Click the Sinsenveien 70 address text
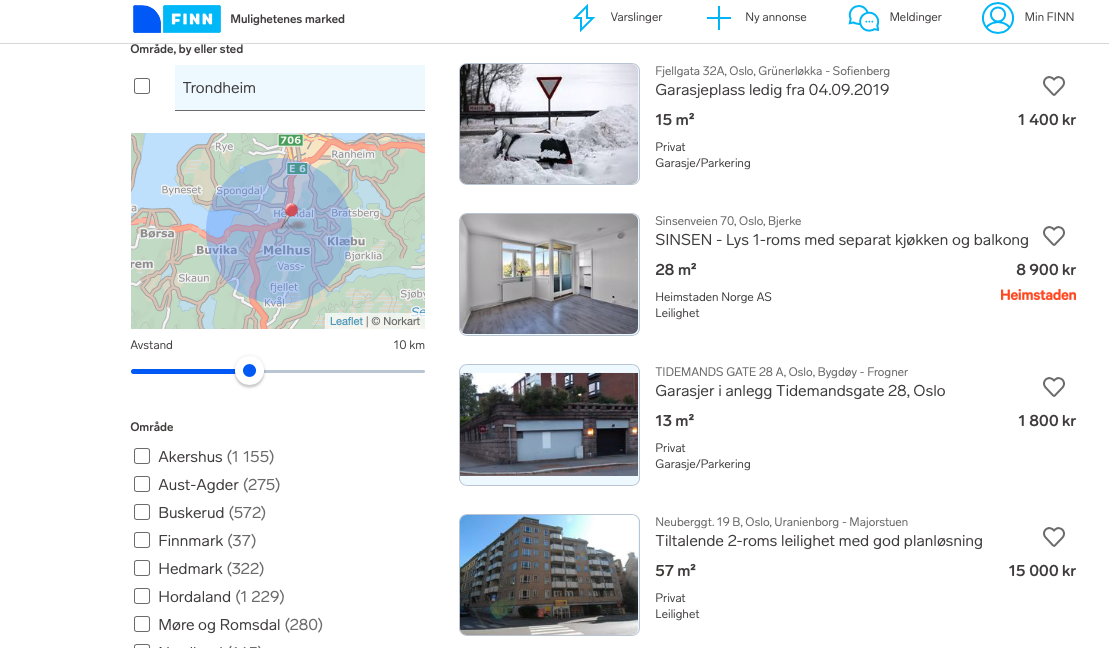 728,221
